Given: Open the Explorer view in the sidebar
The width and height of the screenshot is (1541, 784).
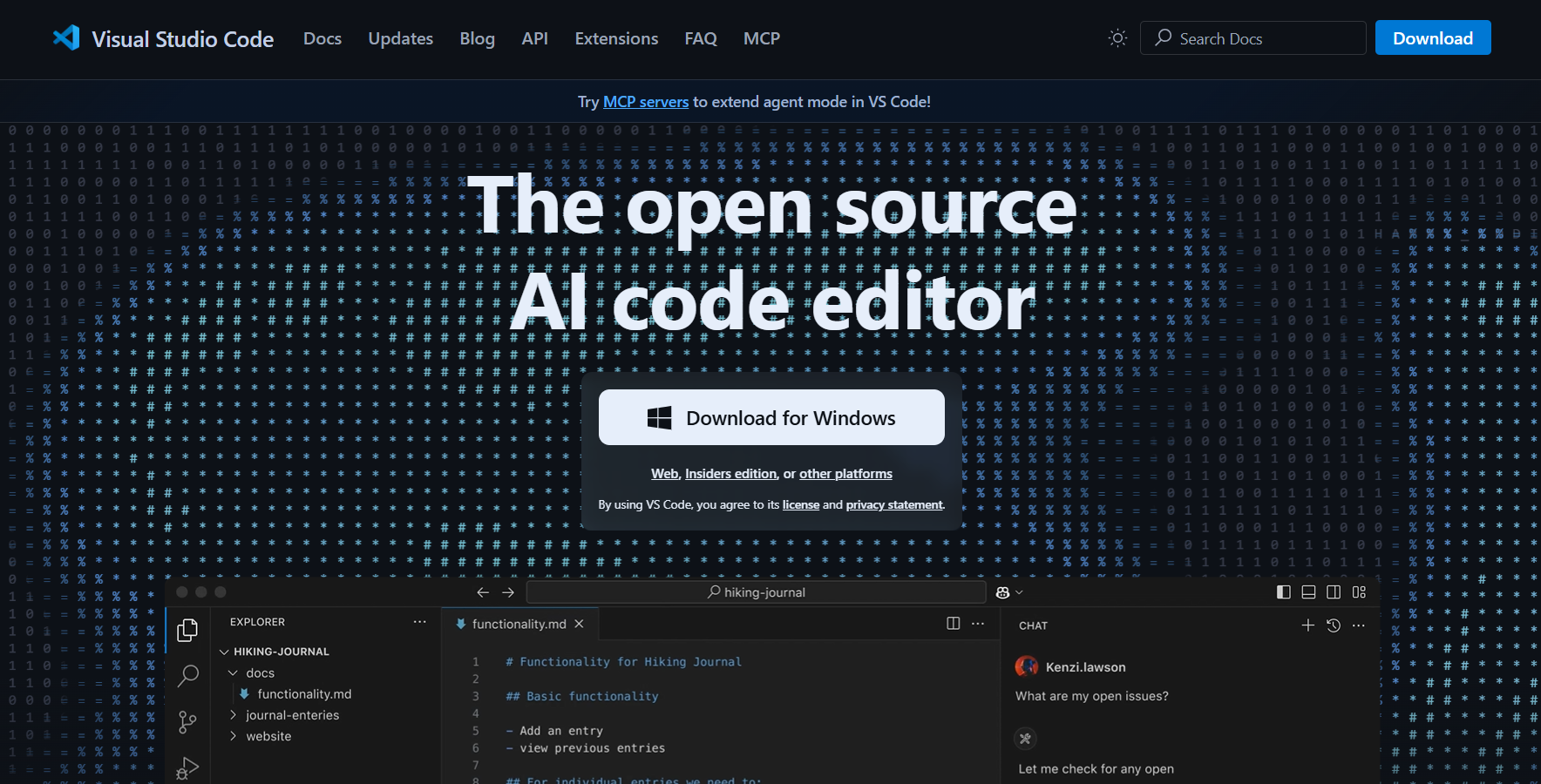Looking at the screenshot, I should [x=187, y=629].
